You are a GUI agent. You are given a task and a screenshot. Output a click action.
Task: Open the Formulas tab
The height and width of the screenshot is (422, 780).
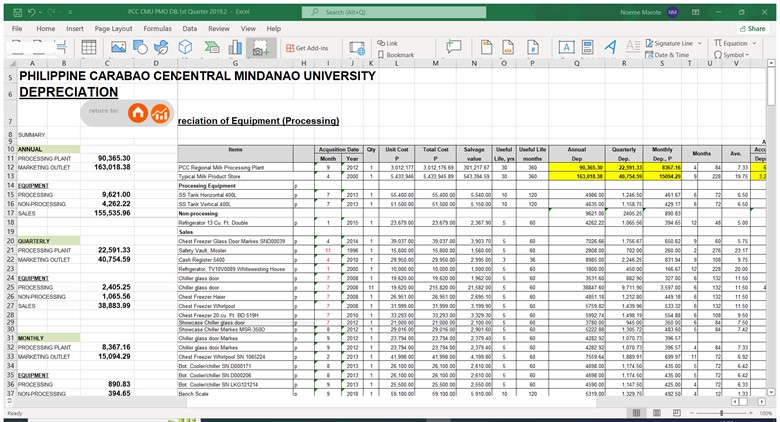point(157,28)
